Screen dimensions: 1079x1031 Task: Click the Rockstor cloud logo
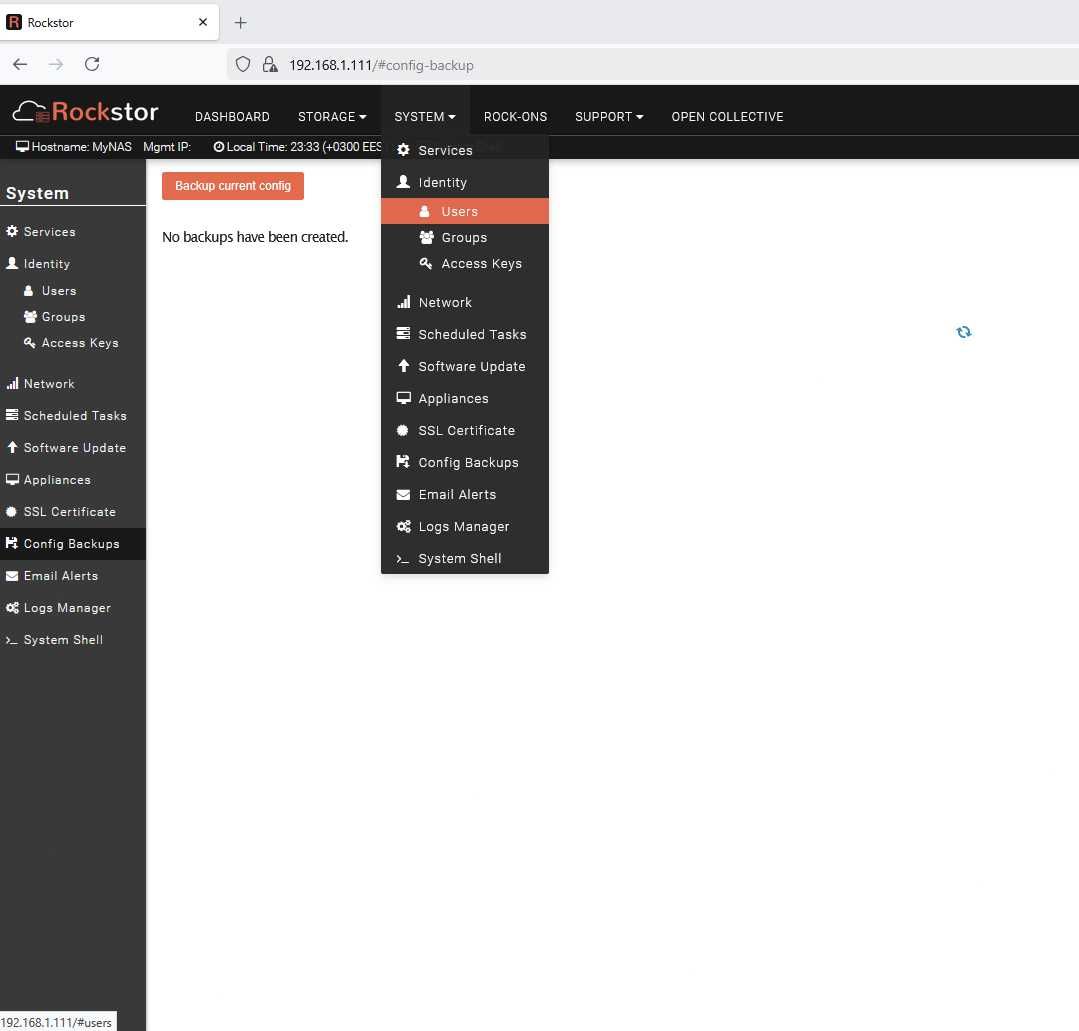point(85,111)
